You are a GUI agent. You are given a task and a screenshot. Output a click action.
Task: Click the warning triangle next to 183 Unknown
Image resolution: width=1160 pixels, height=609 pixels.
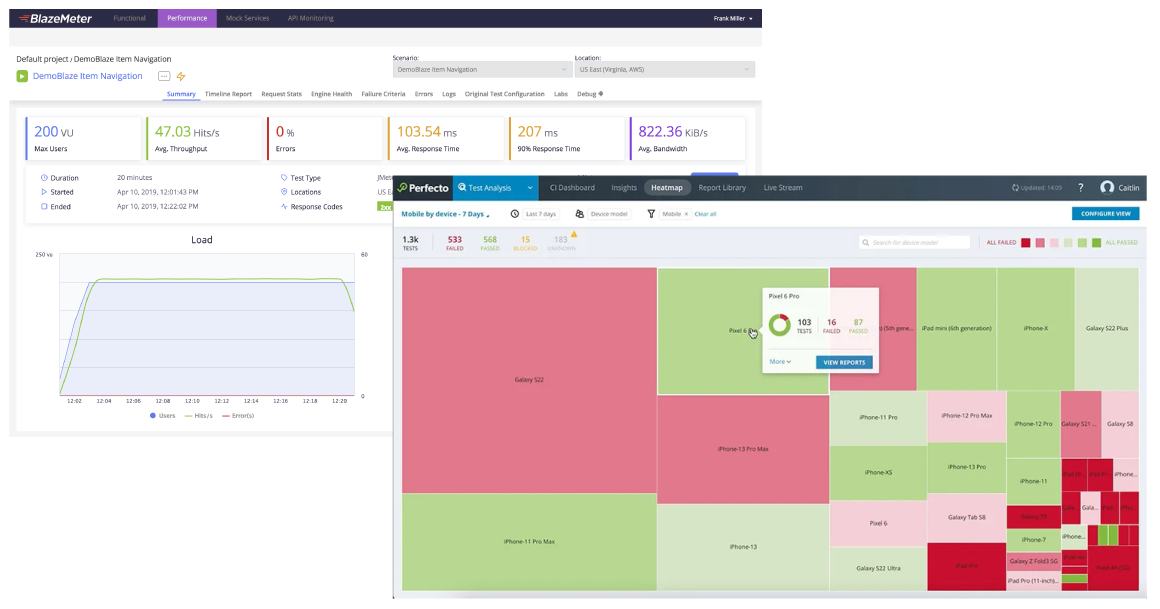(x=574, y=235)
